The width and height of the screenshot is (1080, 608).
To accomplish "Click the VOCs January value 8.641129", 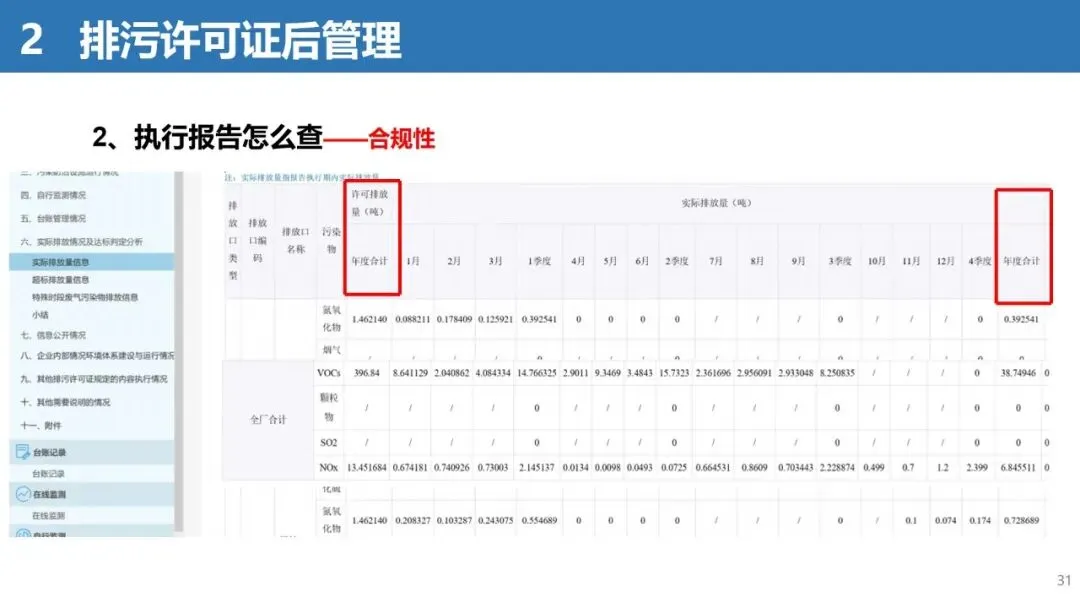I will click(411, 373).
